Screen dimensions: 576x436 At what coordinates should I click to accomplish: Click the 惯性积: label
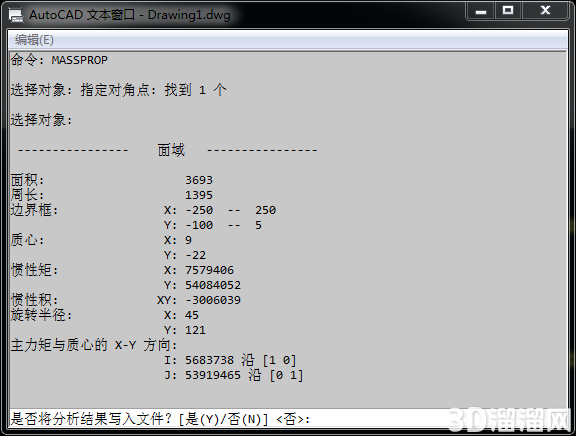(35, 300)
